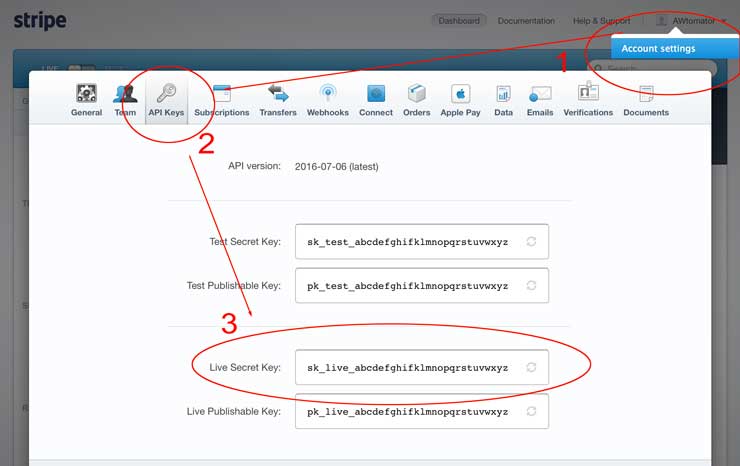Select the Live Secret Key field
The height and width of the screenshot is (466, 740).
pyautogui.click(x=422, y=367)
